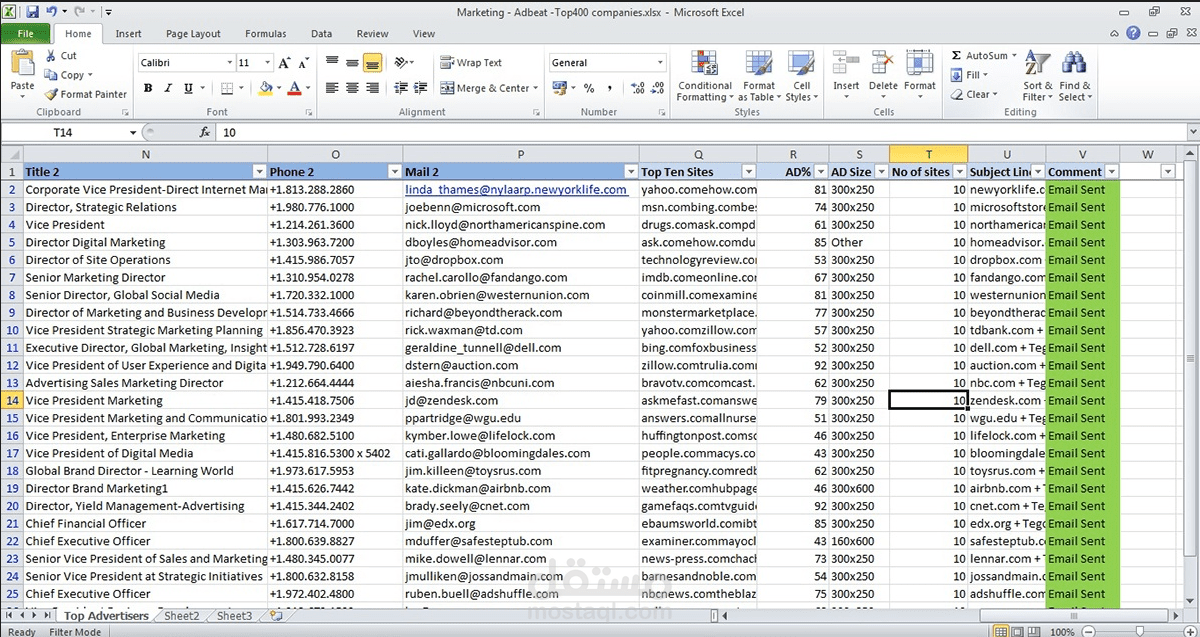
Task: Toggle Wrap Text
Action: [x=472, y=63]
